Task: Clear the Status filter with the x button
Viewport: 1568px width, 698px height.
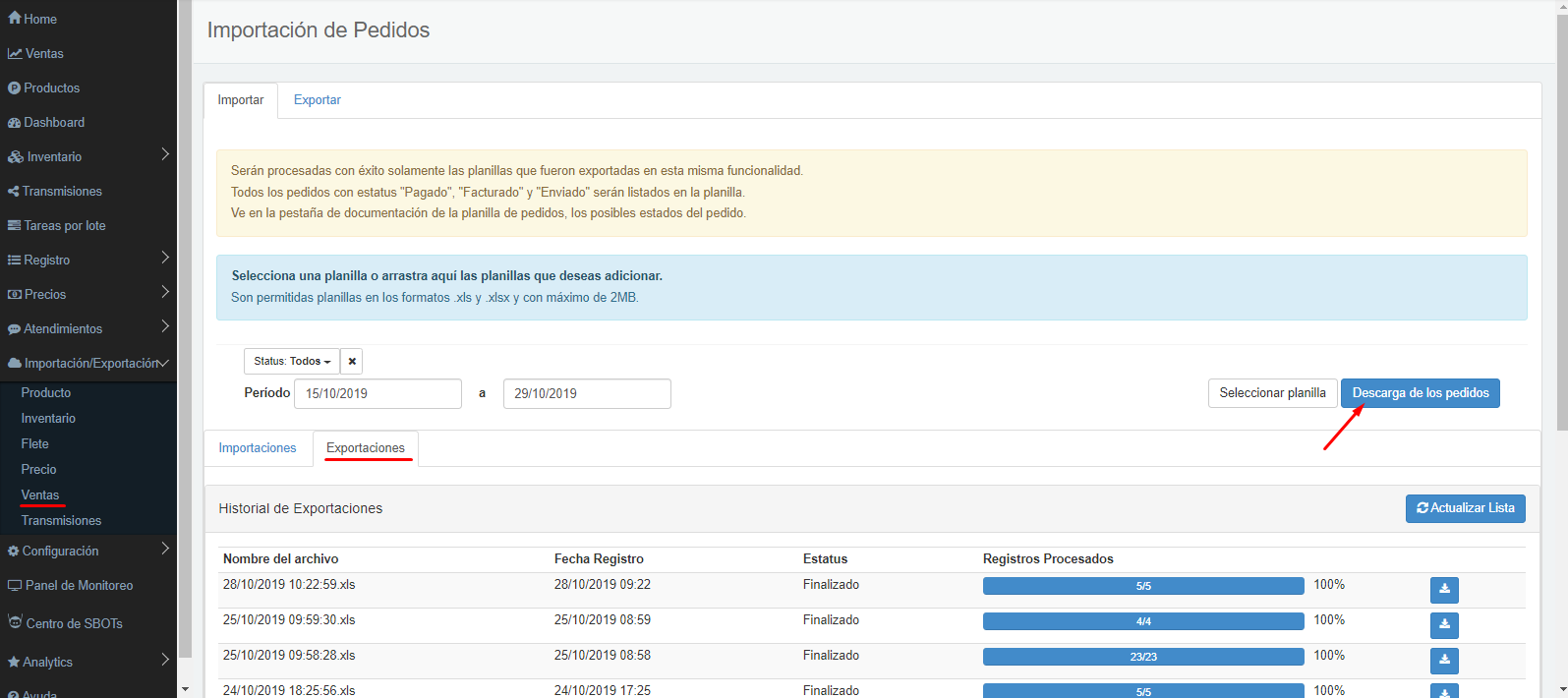Action: pos(352,362)
